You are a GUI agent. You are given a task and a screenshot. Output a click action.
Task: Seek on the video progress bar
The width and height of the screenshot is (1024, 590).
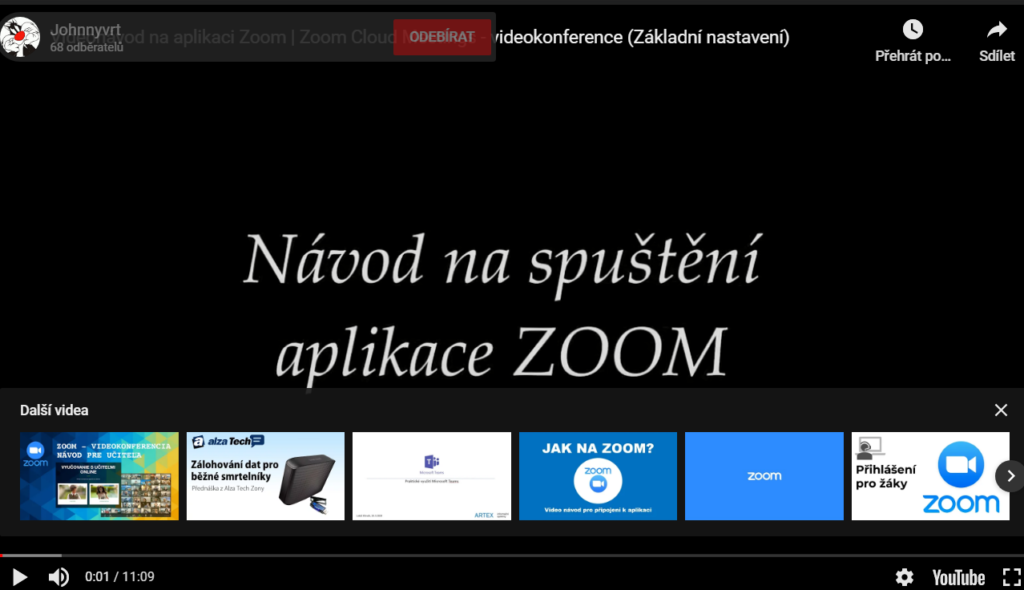click(512, 555)
